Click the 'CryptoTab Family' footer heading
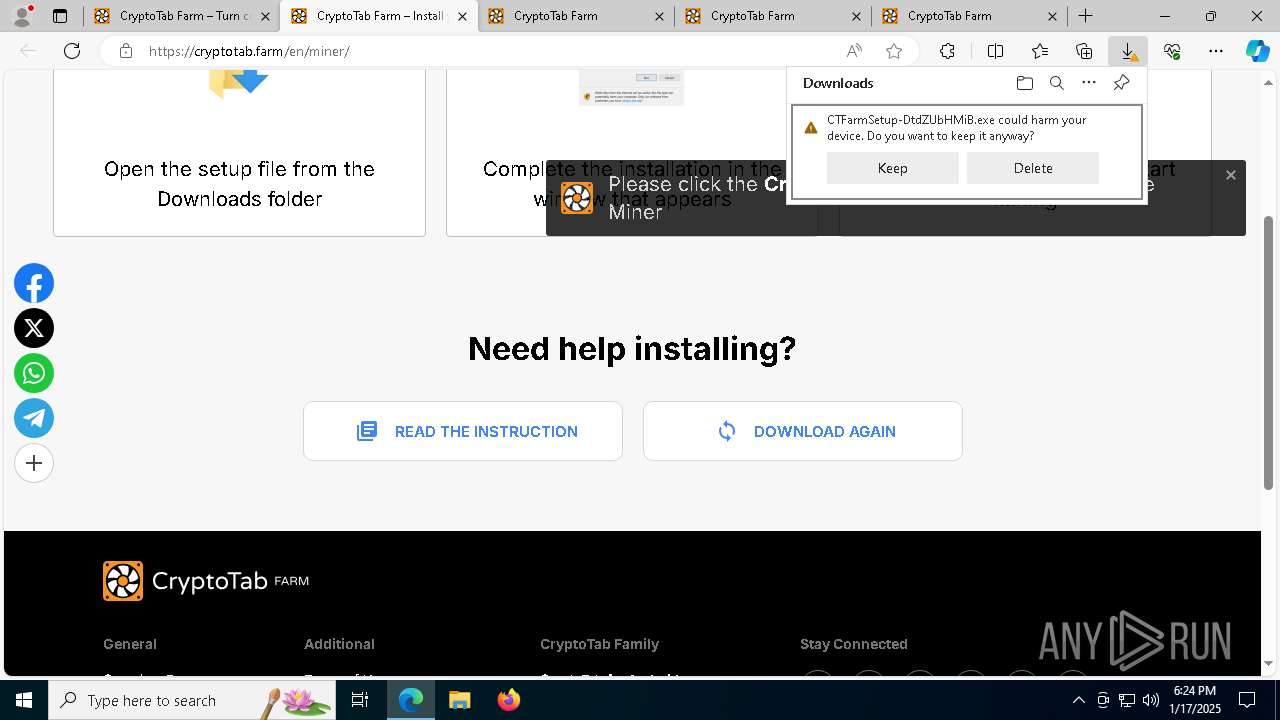 (x=599, y=644)
